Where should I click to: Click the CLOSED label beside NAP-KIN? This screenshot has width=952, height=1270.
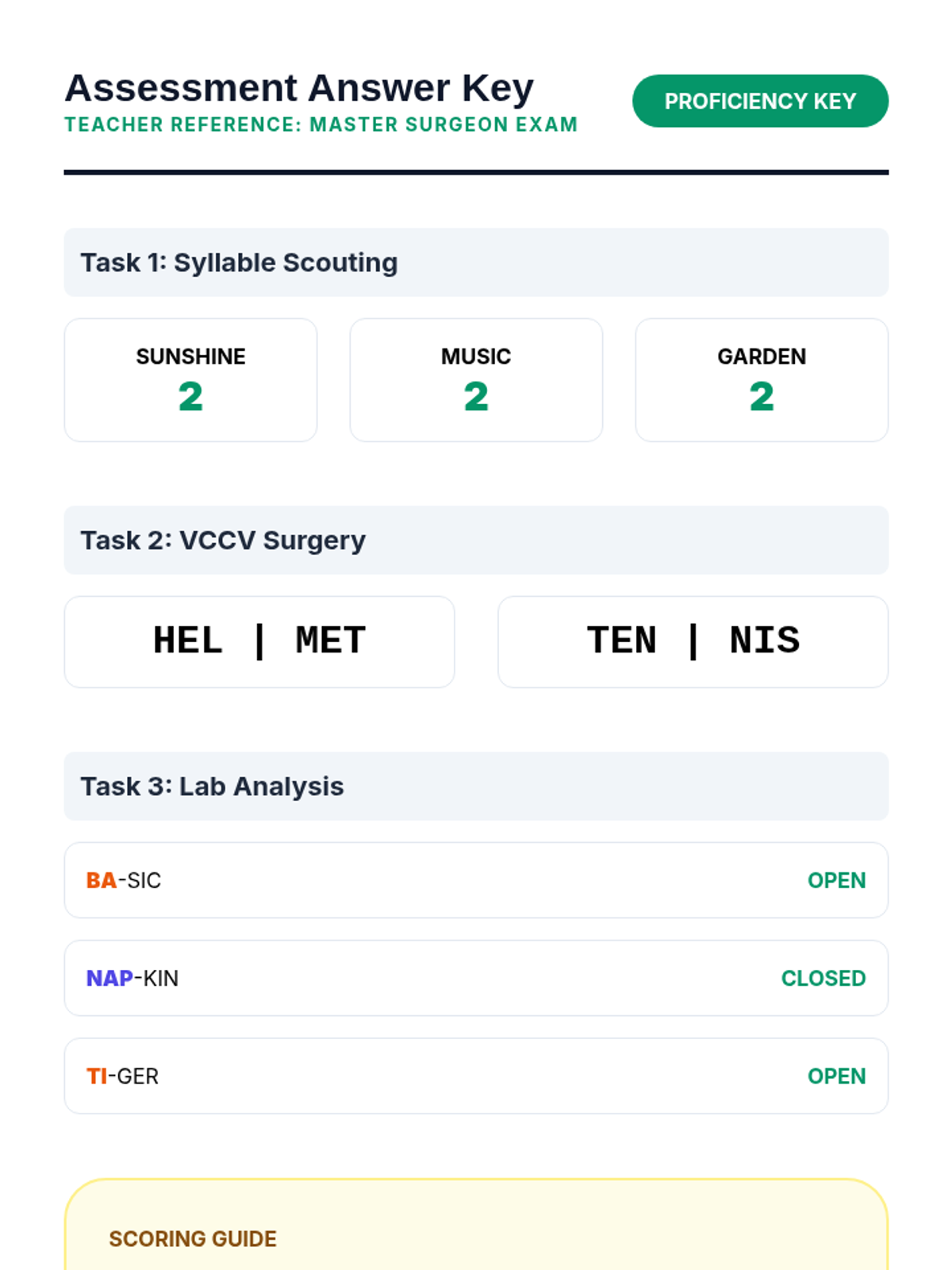[x=823, y=978]
